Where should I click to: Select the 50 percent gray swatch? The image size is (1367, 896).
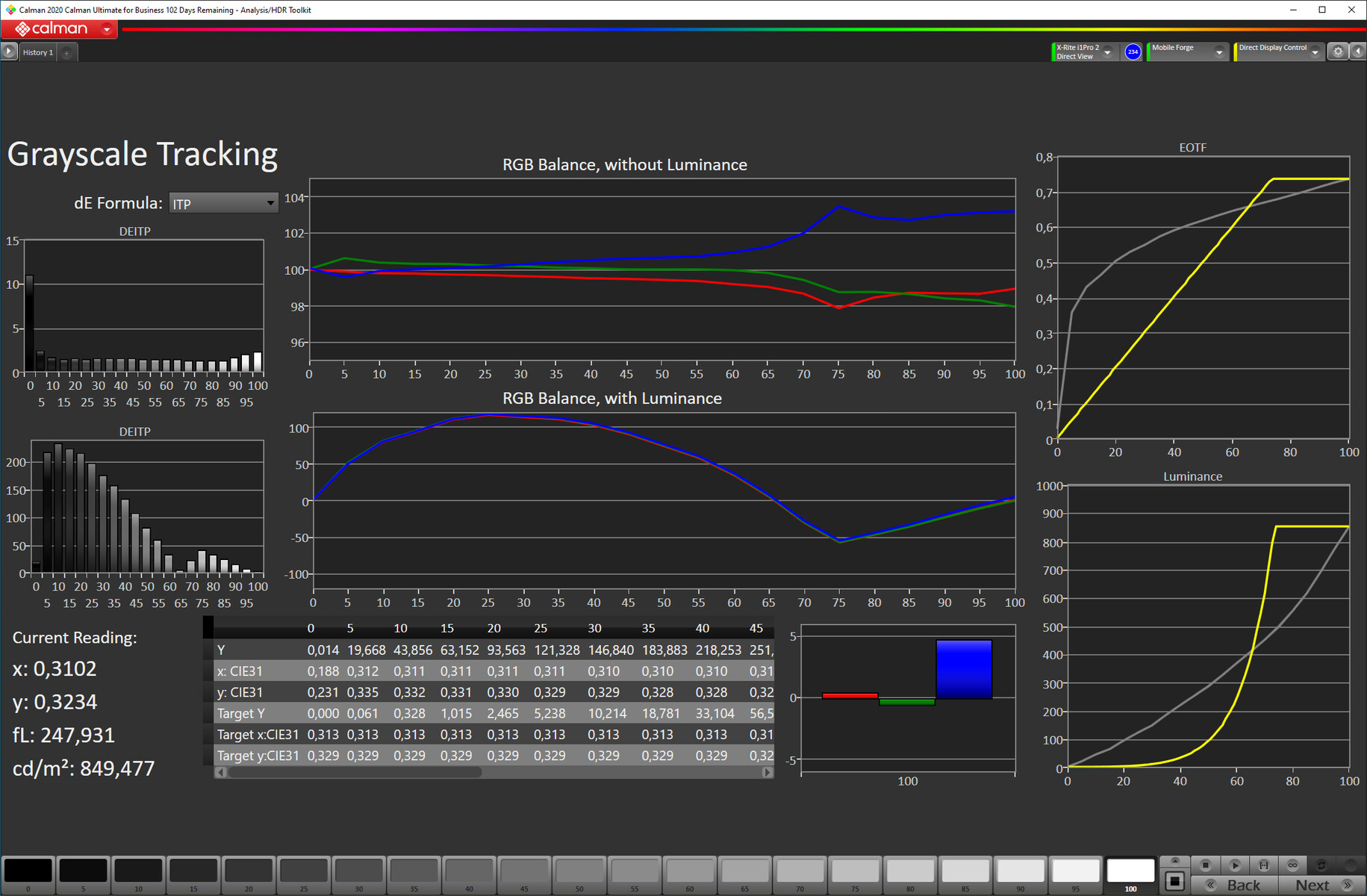(x=579, y=871)
